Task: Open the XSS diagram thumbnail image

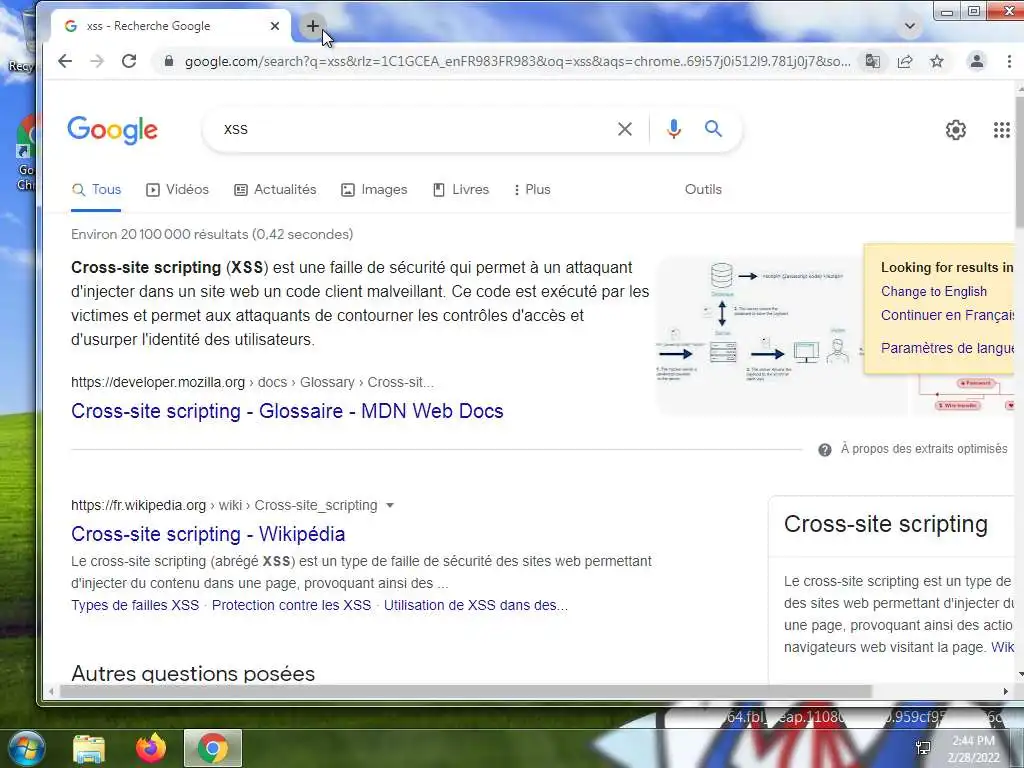Action: tap(760, 334)
